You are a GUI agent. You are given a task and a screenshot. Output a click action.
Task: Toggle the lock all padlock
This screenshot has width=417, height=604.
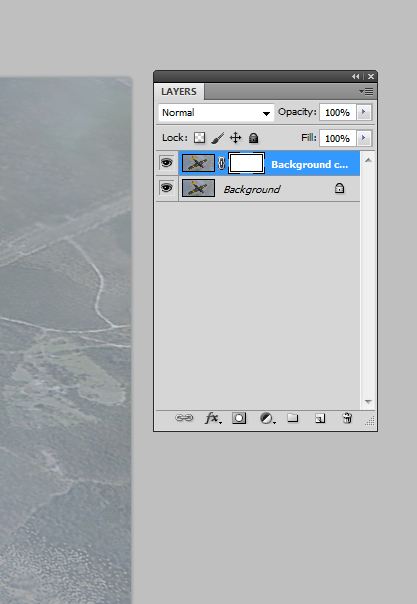253,138
